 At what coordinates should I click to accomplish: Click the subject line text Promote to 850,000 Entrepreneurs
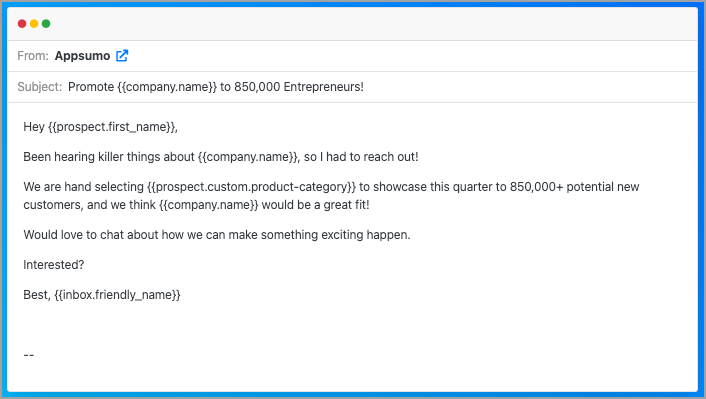216,86
